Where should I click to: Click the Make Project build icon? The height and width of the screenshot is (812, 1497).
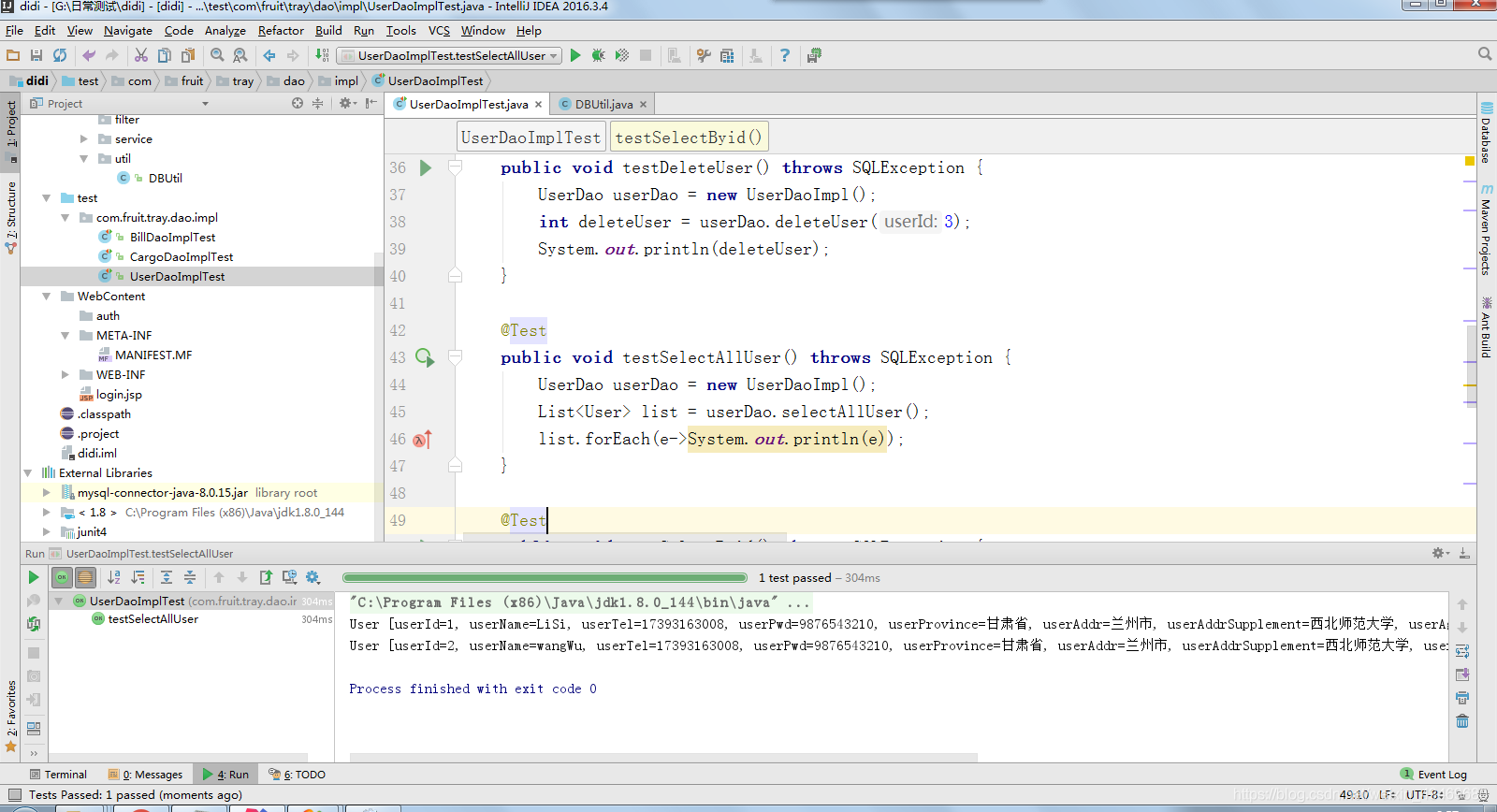[322, 55]
